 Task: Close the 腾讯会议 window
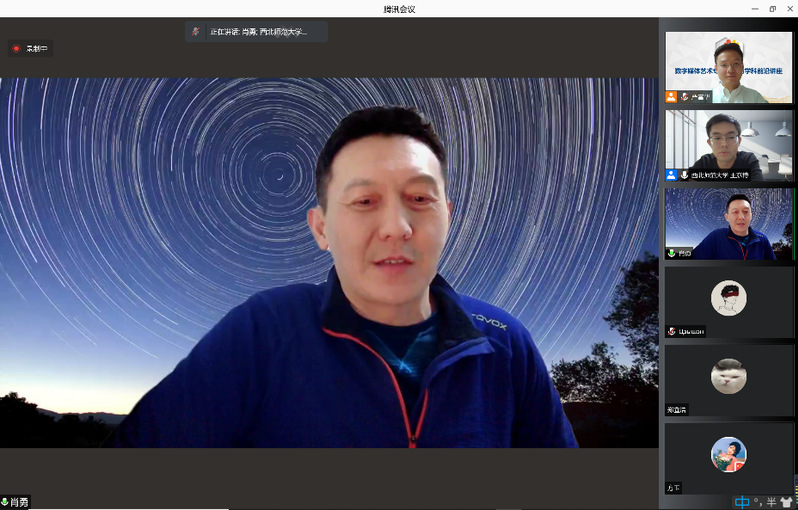(x=790, y=9)
